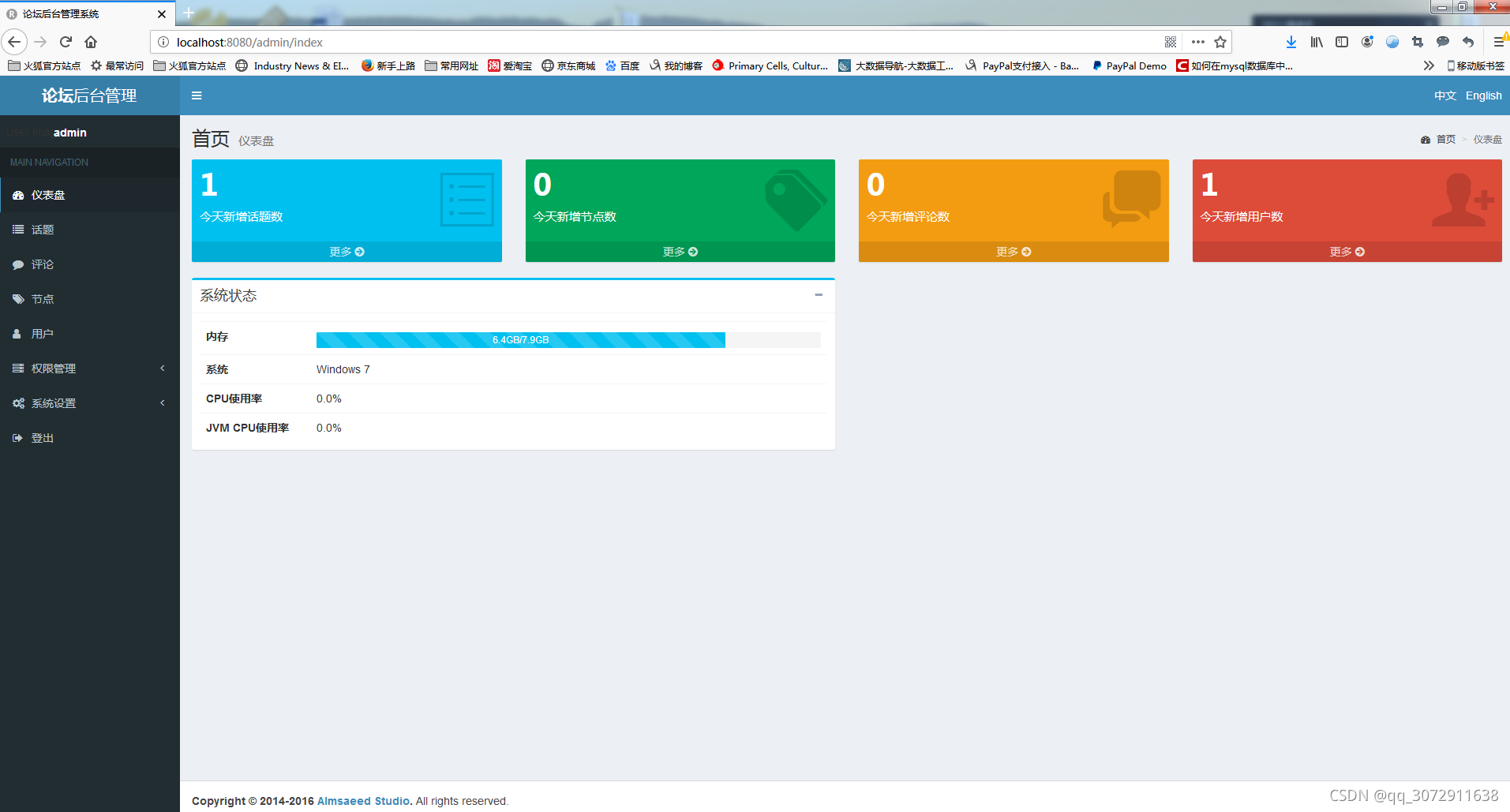Open the Primary Cells bookmark
This screenshot has width=1510, height=812.
coord(770,65)
